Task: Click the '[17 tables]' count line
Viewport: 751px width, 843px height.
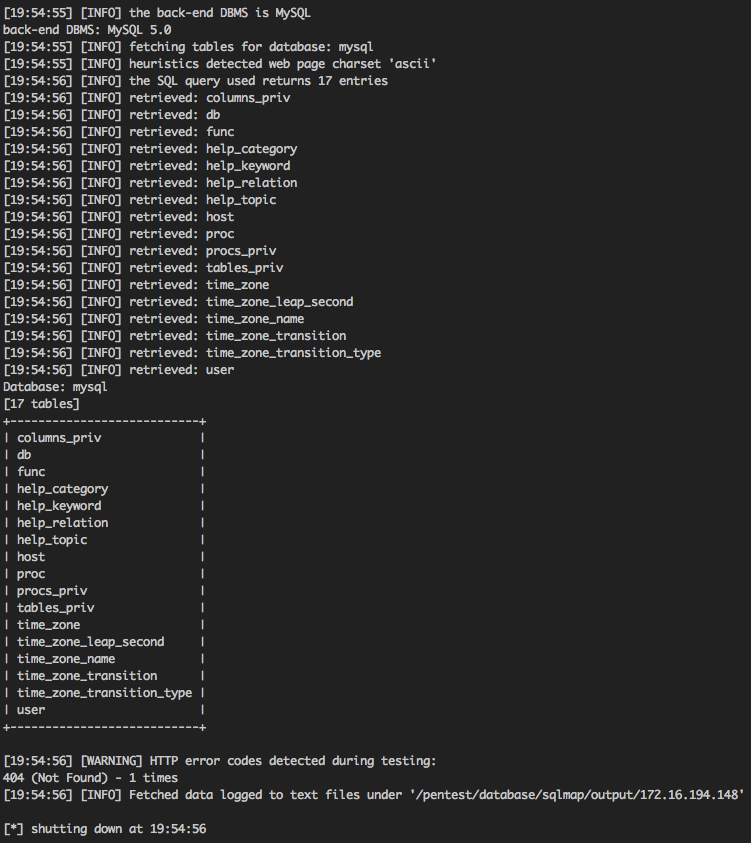Action: click(41, 404)
